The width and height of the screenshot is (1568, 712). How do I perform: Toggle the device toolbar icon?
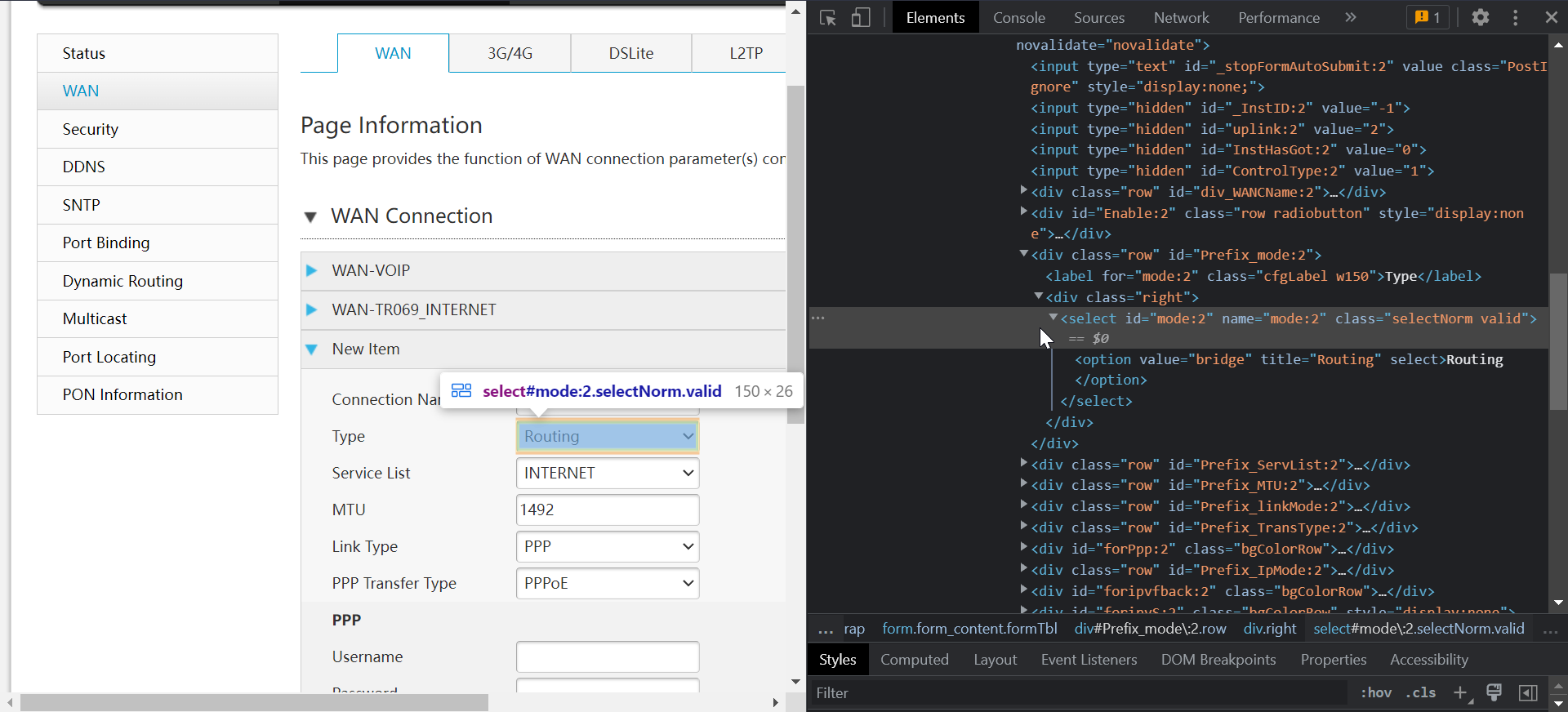pyautogui.click(x=861, y=18)
